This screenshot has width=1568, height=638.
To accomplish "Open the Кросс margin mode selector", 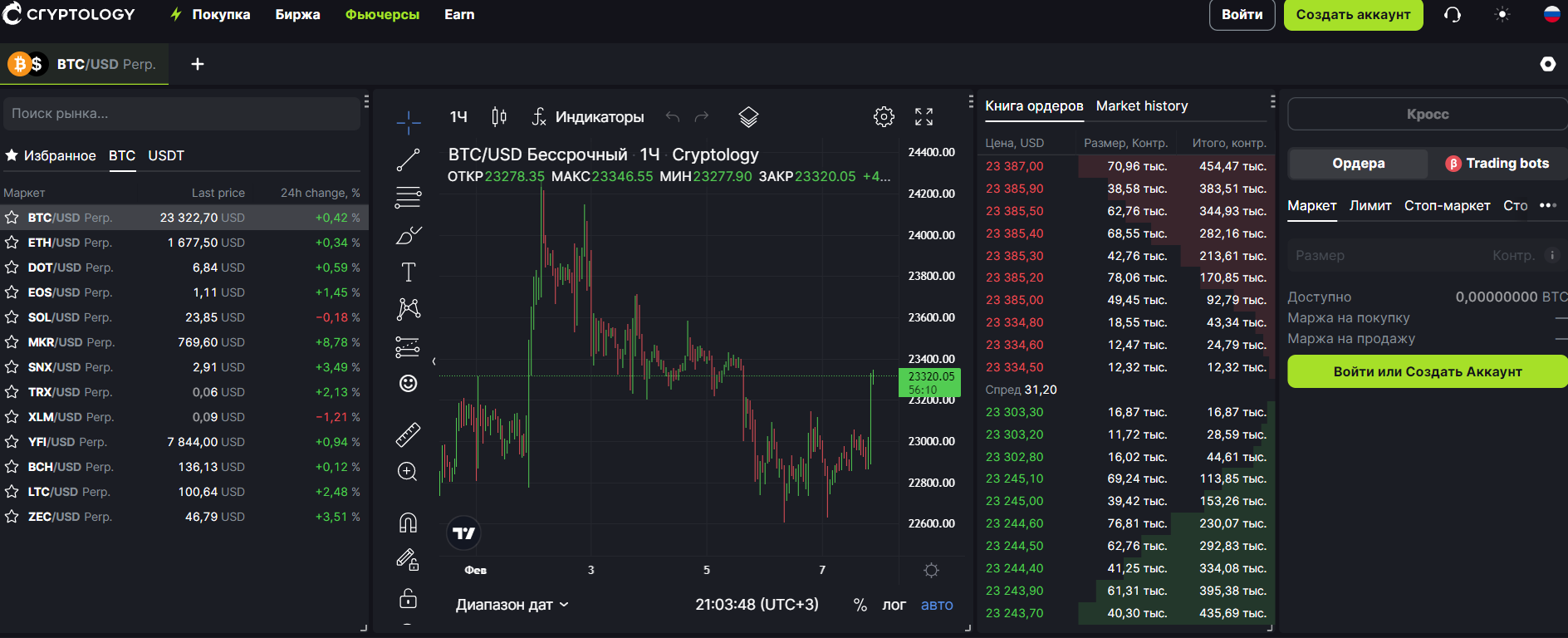I will (x=1427, y=114).
